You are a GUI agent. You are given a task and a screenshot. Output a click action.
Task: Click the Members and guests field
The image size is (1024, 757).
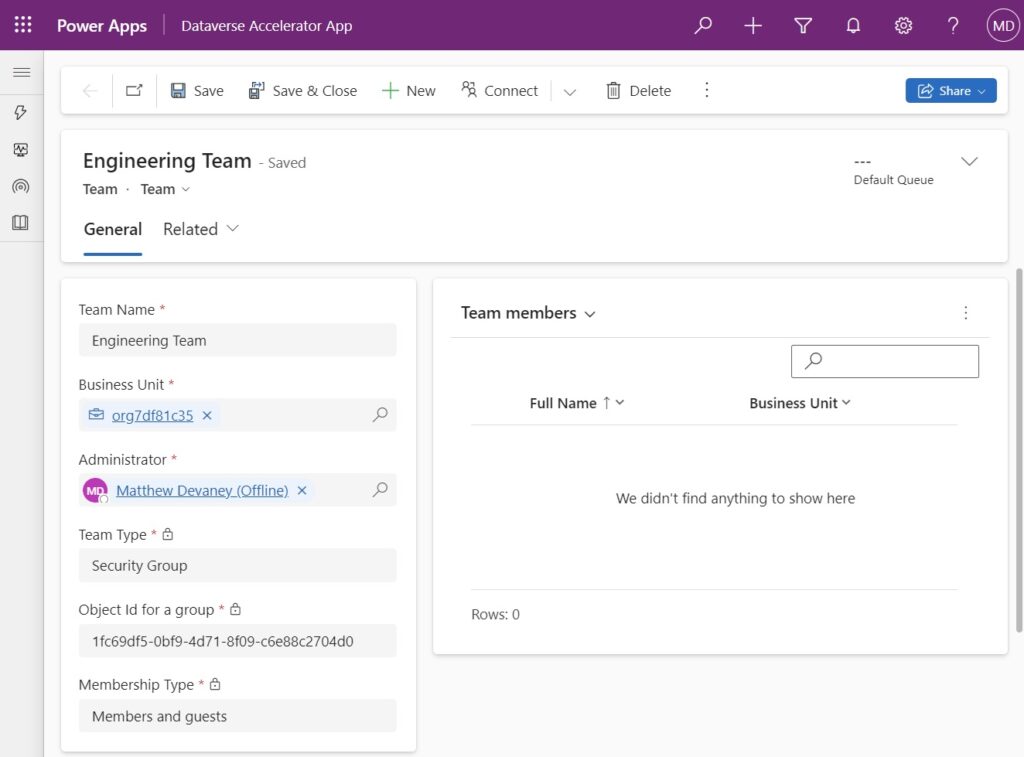[238, 716]
